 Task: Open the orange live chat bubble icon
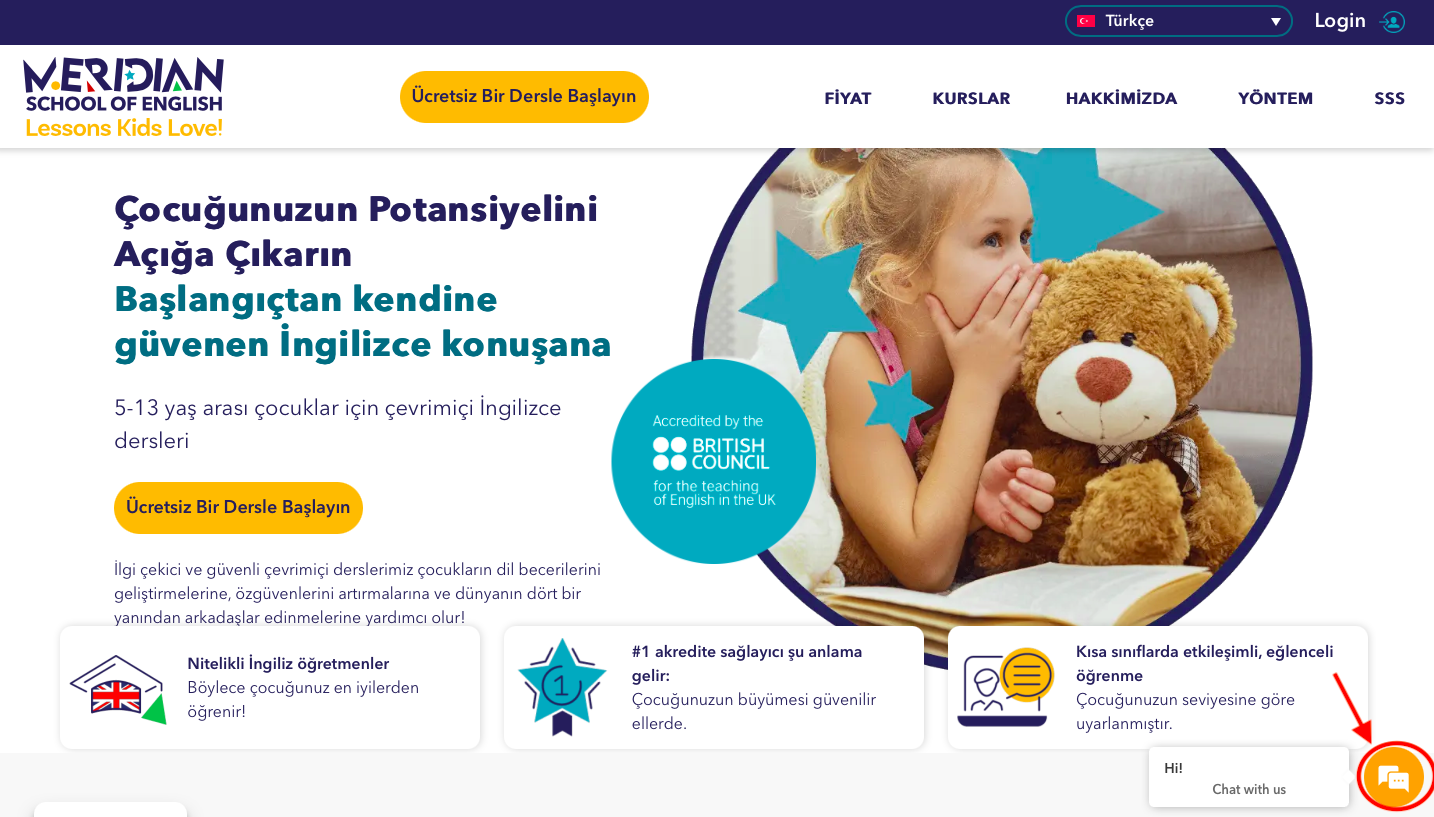(1394, 777)
